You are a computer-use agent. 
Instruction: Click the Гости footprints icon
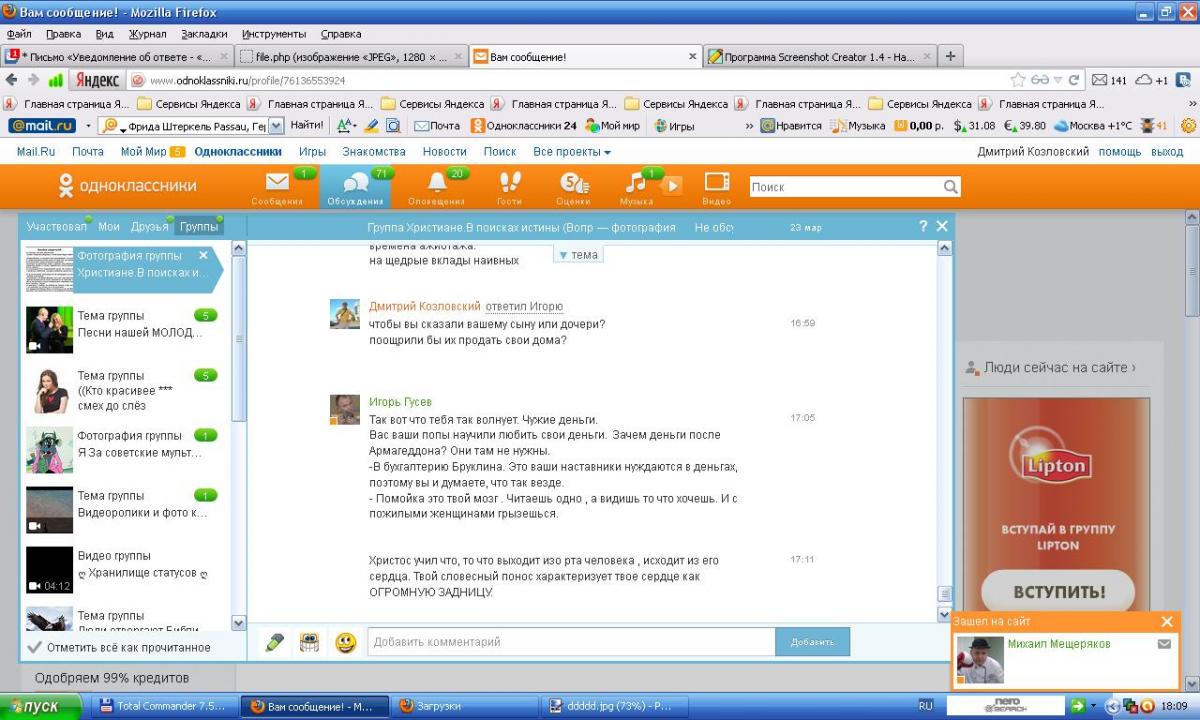509,184
